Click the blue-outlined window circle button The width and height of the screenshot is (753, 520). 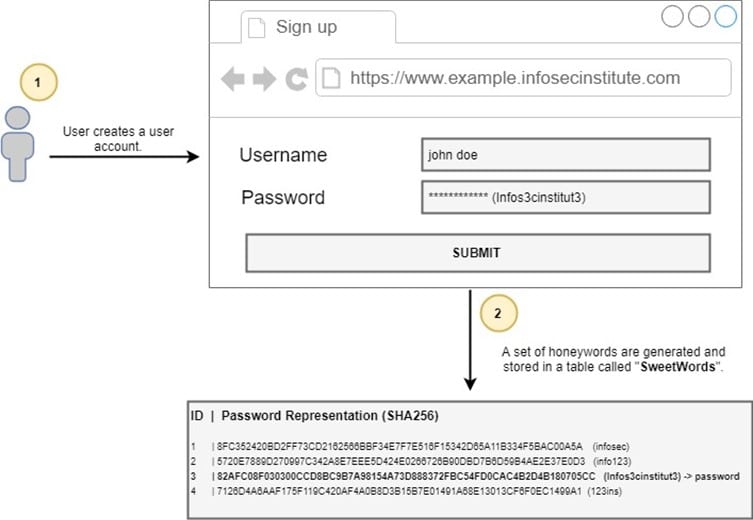725,16
